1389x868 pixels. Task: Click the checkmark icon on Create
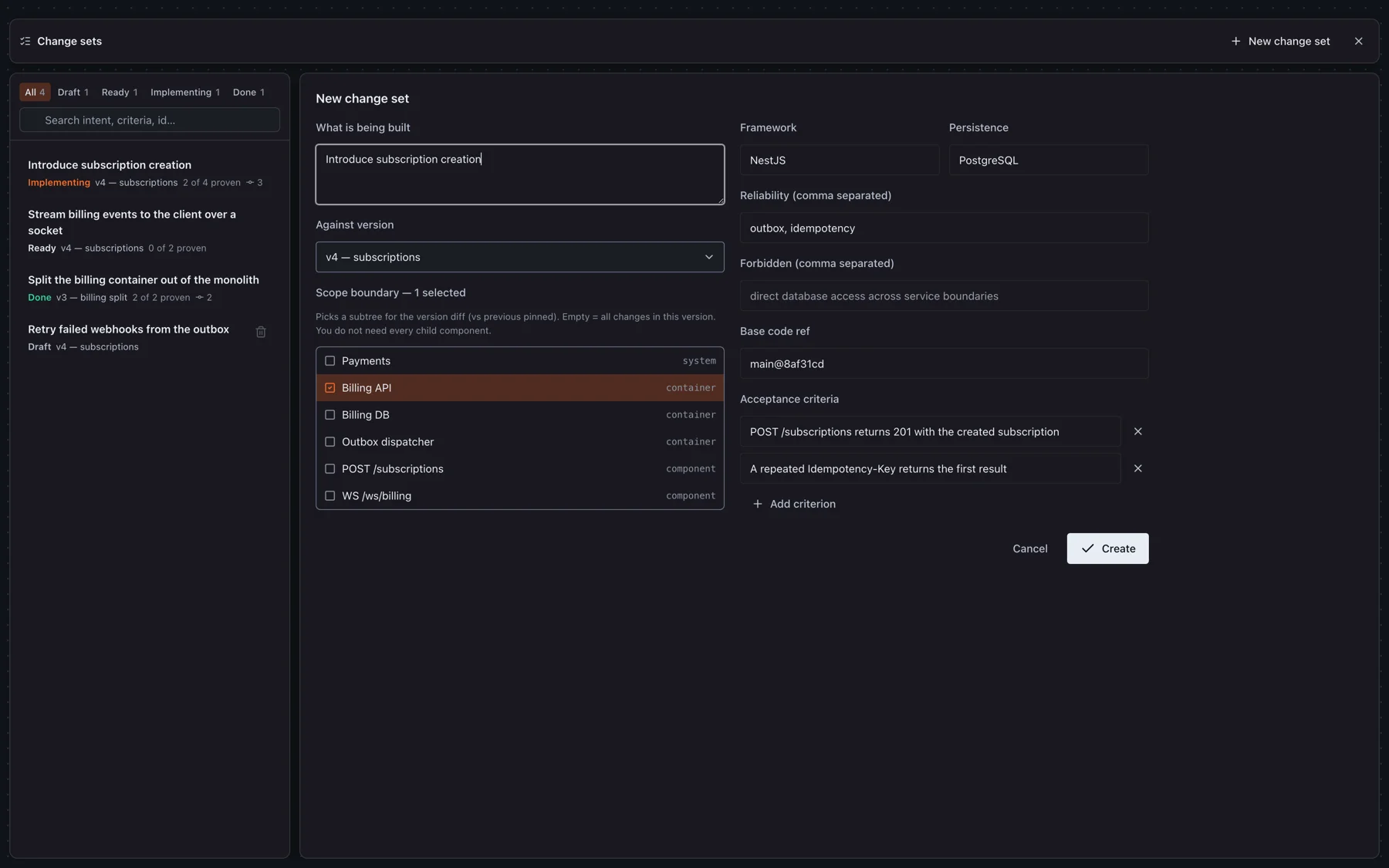click(x=1087, y=549)
